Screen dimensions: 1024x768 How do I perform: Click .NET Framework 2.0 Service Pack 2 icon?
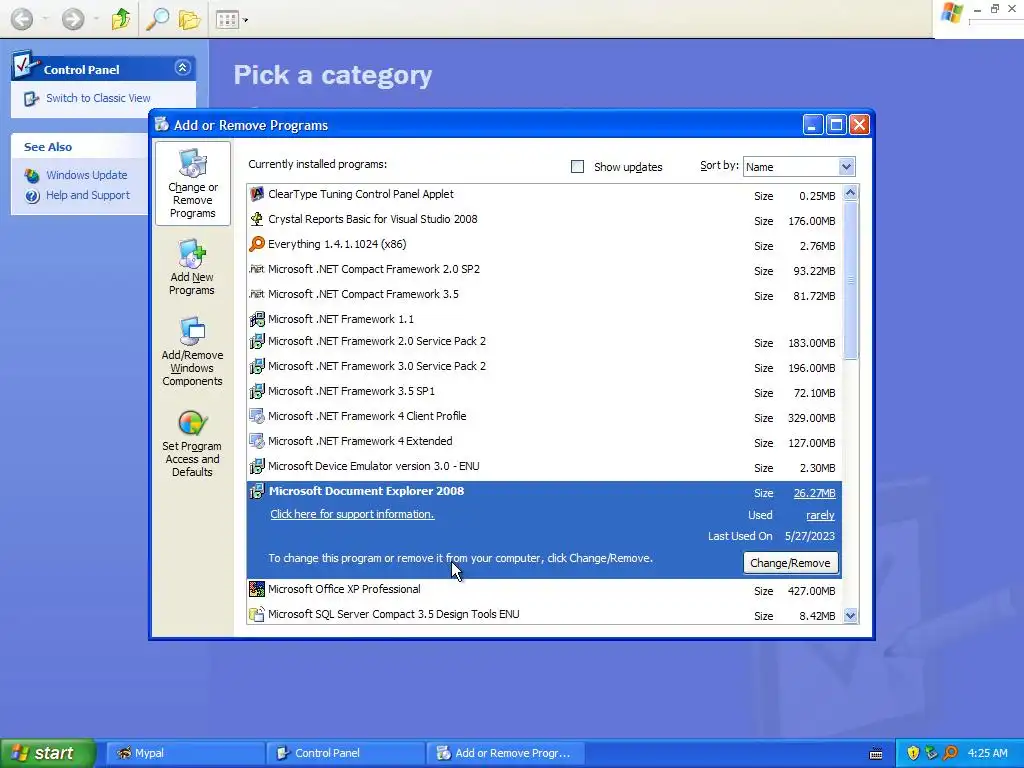click(x=257, y=341)
